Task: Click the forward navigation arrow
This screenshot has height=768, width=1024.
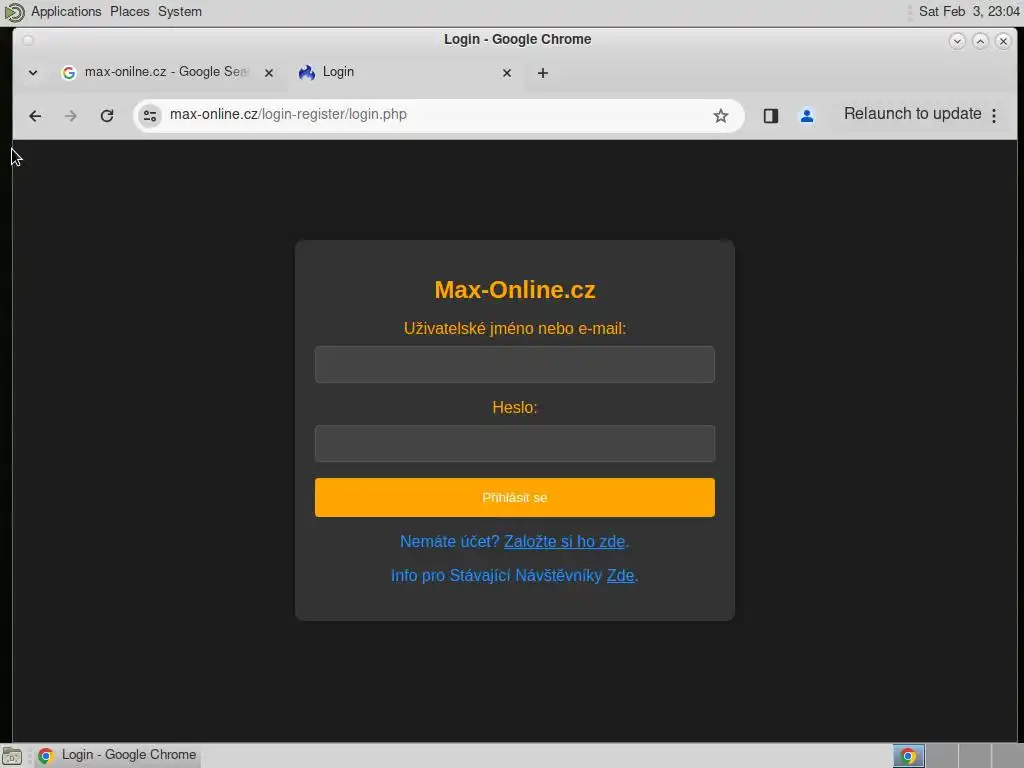Action: 71,116
